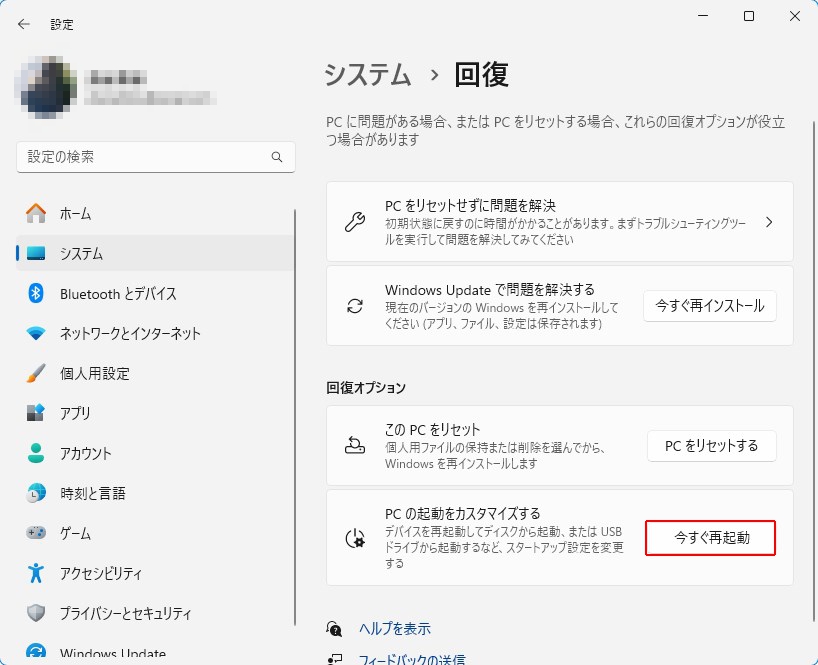Go to 時刻と言語 settings
818x665 pixels.
94,493
